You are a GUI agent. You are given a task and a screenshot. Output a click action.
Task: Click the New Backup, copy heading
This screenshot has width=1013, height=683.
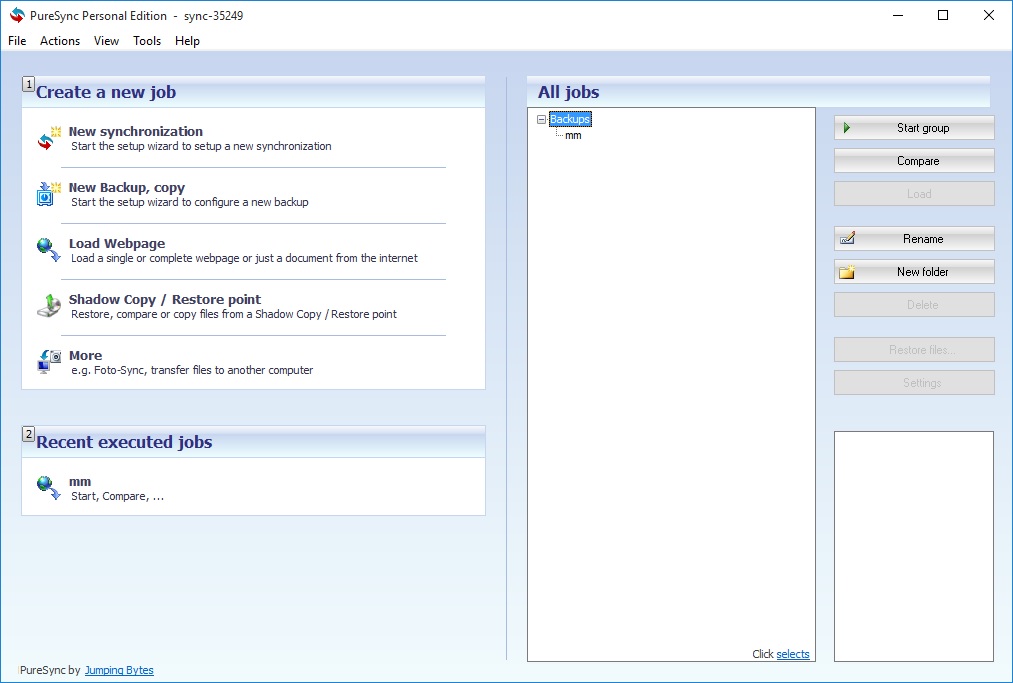pyautogui.click(x=127, y=187)
